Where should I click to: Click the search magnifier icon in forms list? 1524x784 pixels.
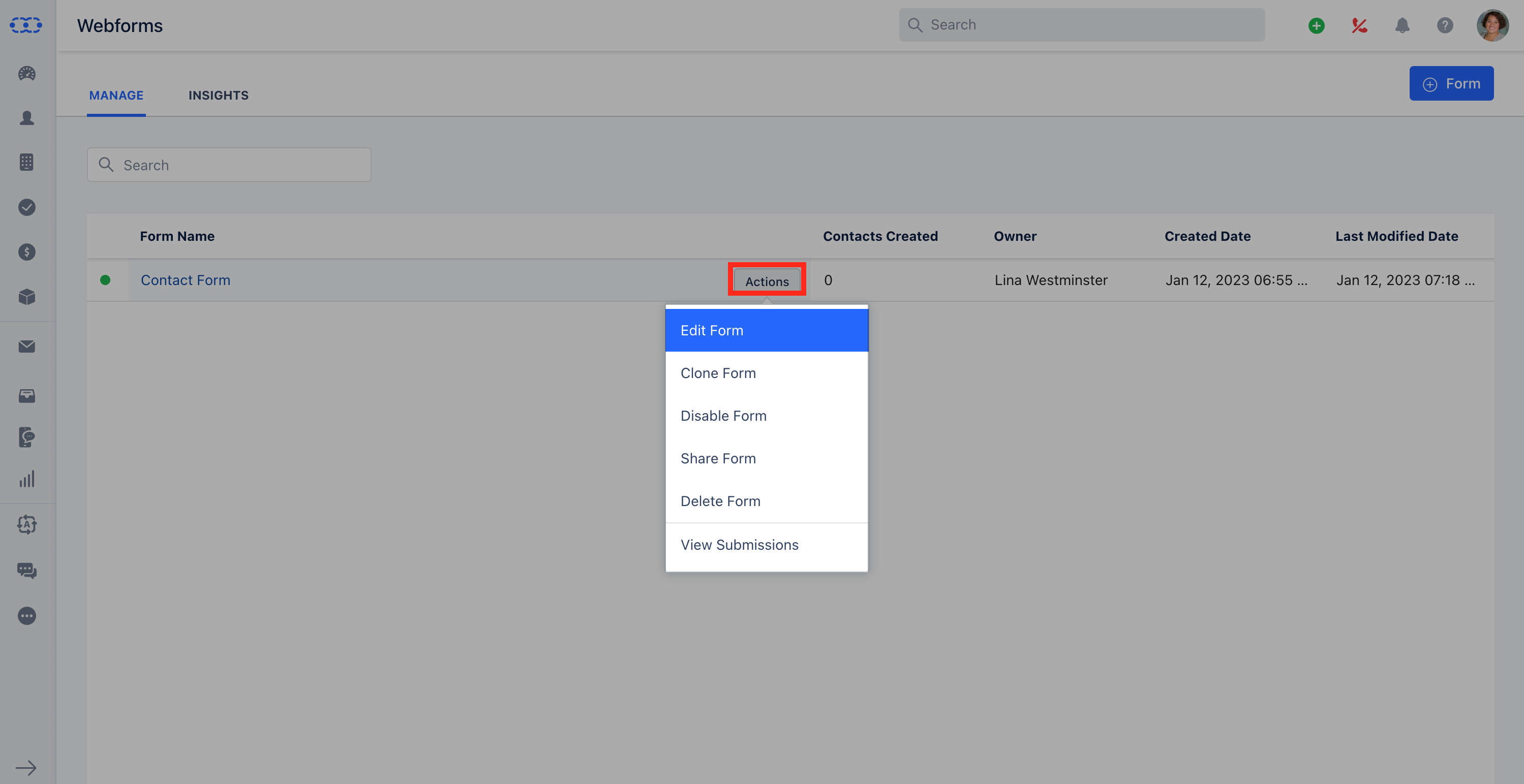pyautogui.click(x=106, y=164)
